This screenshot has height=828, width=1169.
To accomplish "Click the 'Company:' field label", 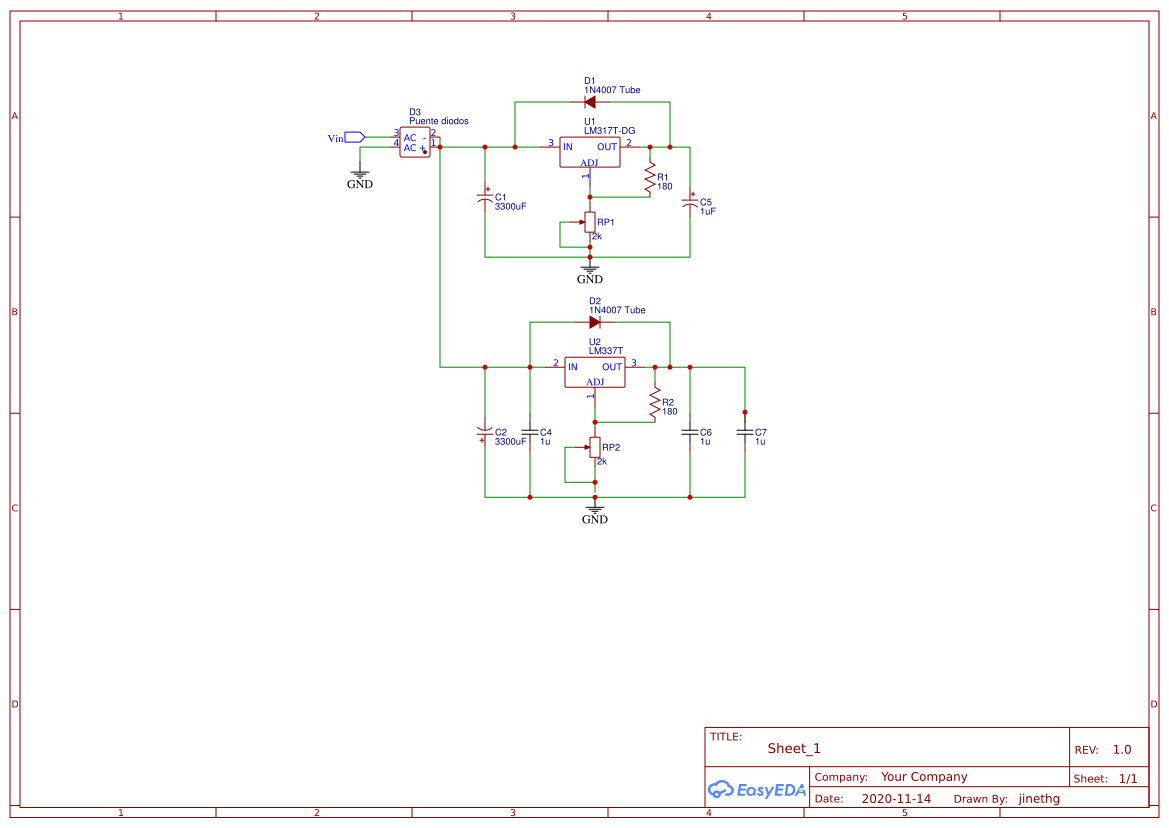I will point(841,777).
